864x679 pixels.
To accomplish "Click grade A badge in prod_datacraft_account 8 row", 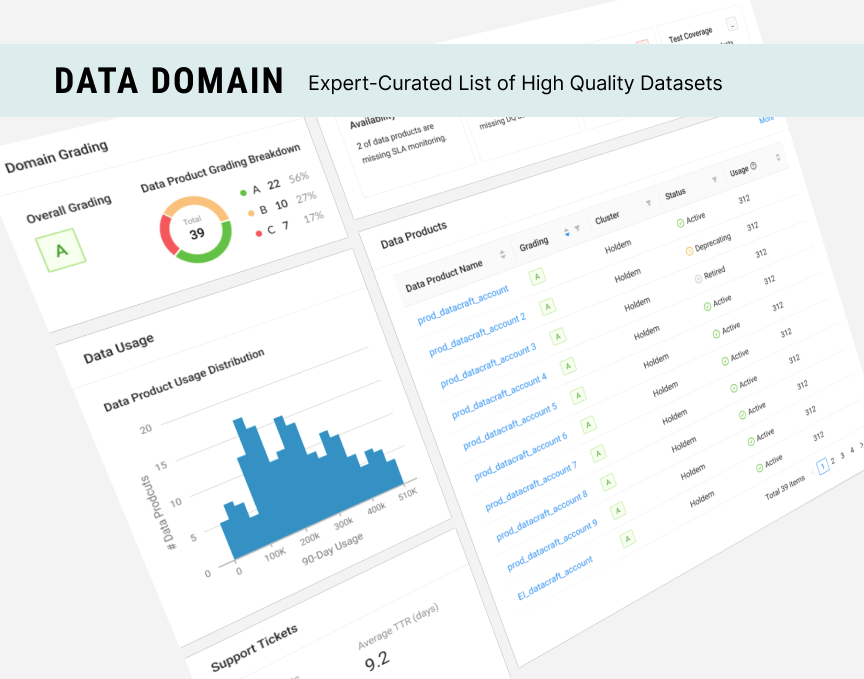I will tap(608, 483).
